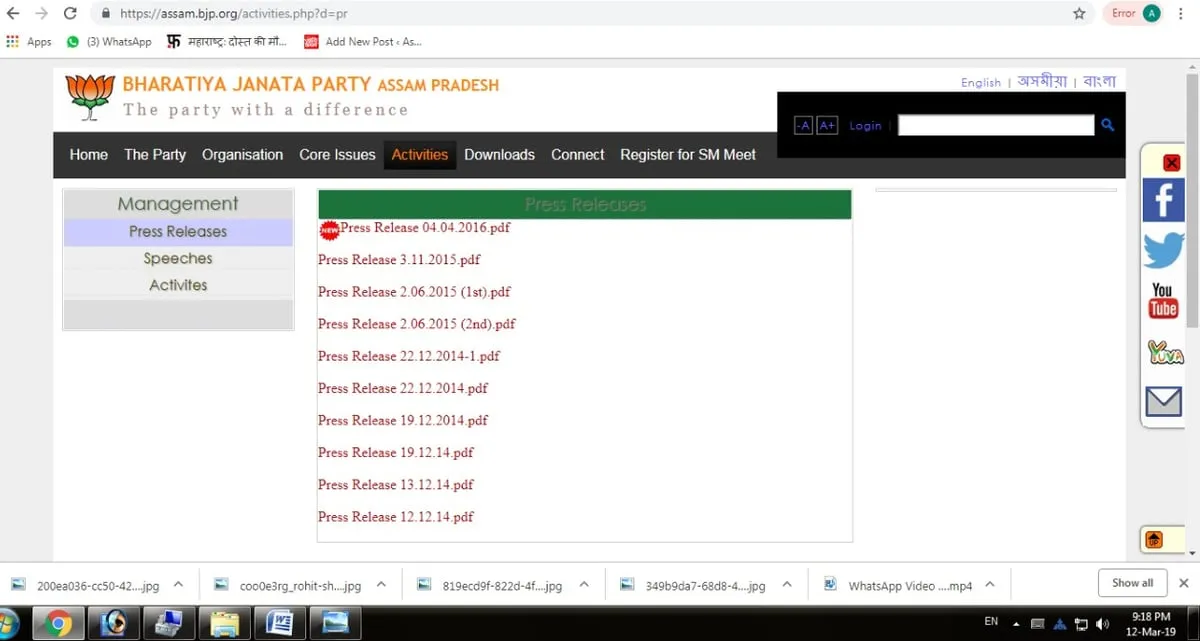The width and height of the screenshot is (1200, 641).
Task: Click the Login link
Action: 865,125
